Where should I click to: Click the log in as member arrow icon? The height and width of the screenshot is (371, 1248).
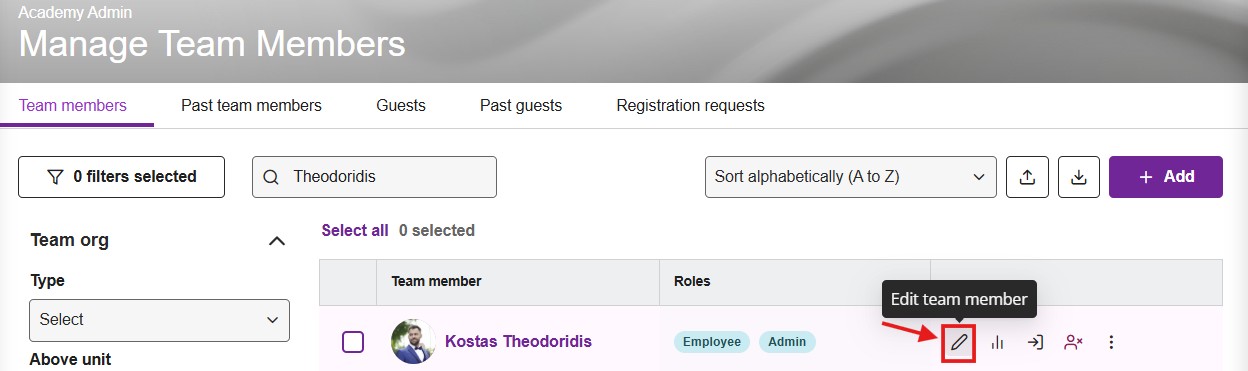pyautogui.click(x=1035, y=342)
